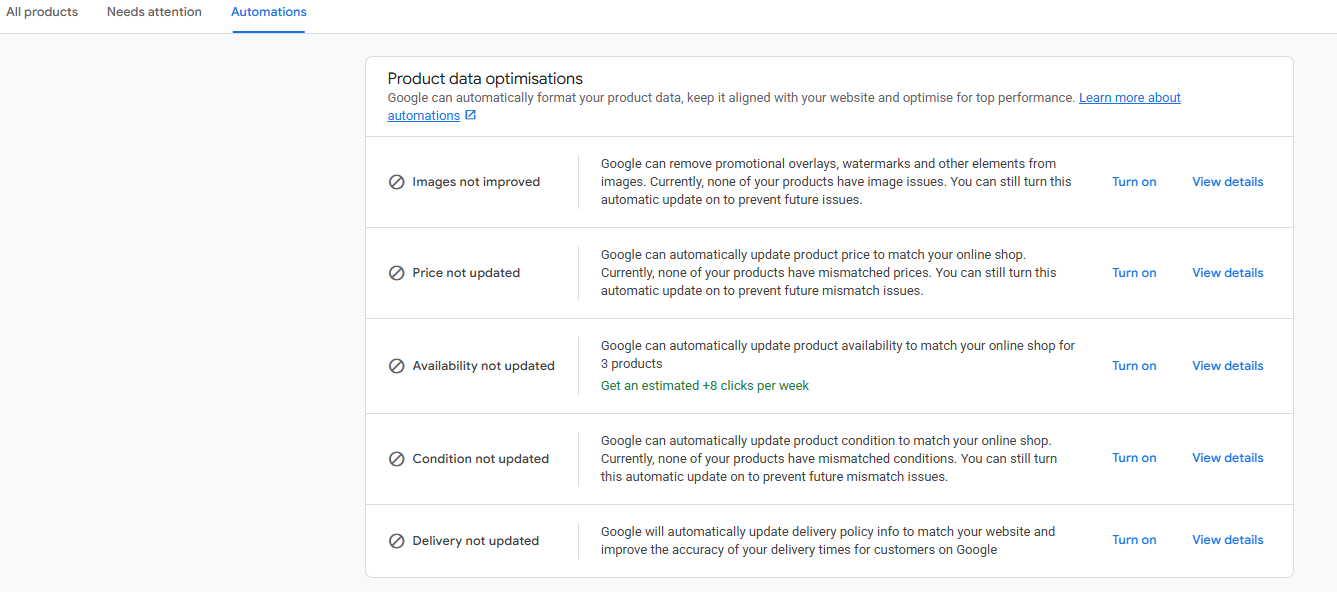1337x592 pixels.
Task: Click the disabled icon beside Price not updated
Action: [397, 273]
